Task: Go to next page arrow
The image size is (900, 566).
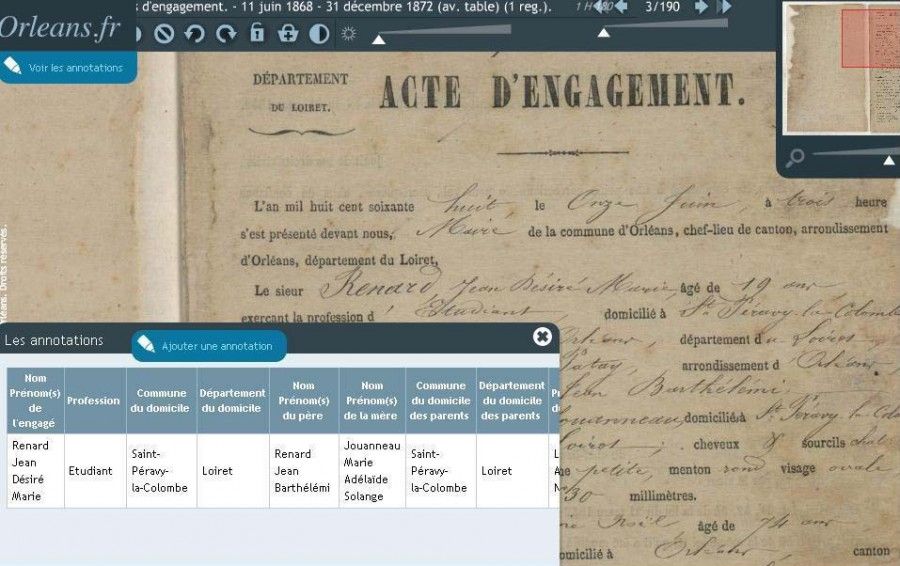Action: pos(701,7)
